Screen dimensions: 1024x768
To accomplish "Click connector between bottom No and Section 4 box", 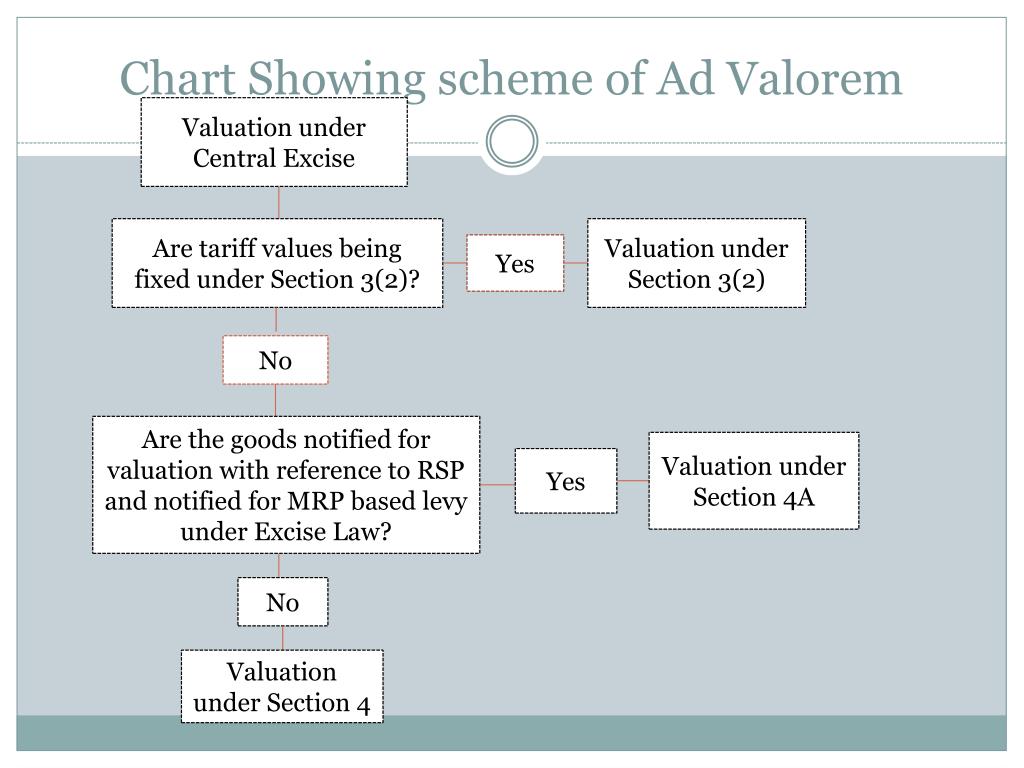I will pos(283,638).
